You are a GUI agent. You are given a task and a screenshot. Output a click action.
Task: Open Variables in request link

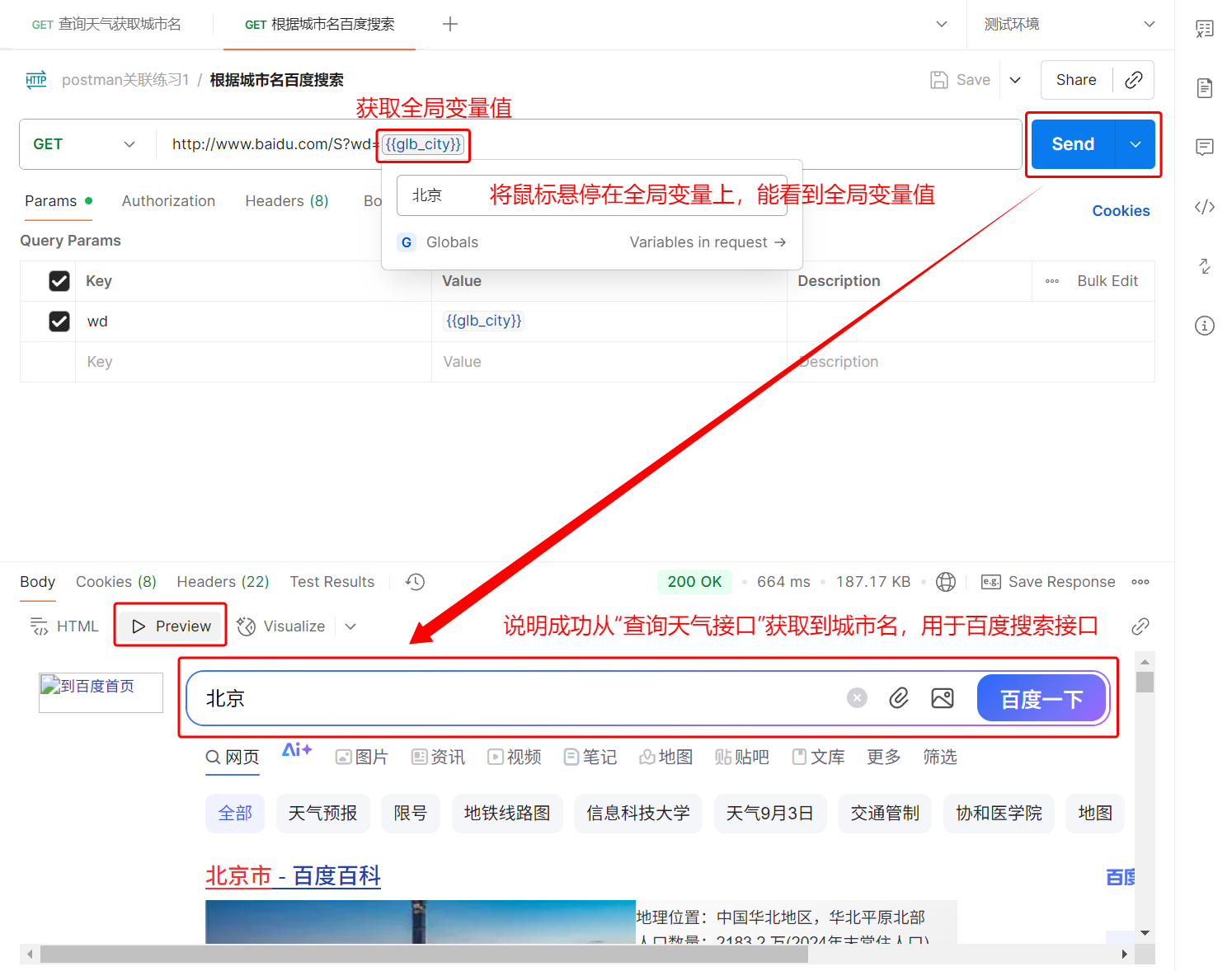coord(708,242)
